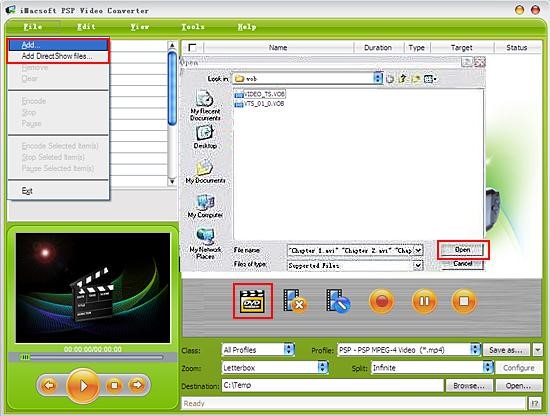Viewport: 550px width, 416px height.
Task: Click the film edit/clip tool icon
Action: [x=338, y=301]
